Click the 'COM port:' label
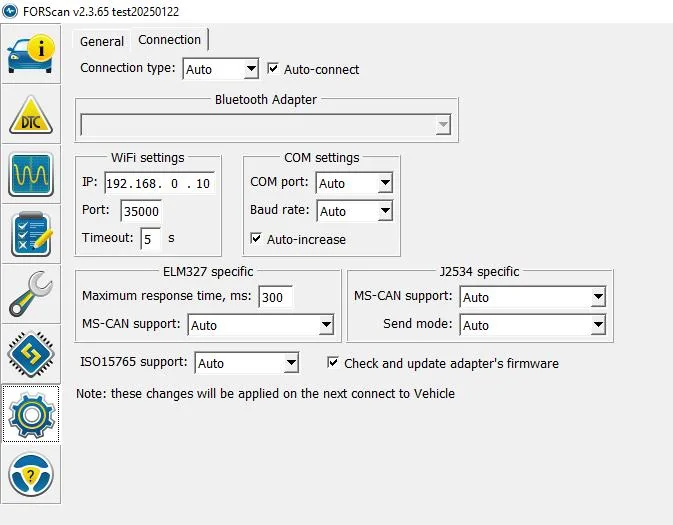Image resolution: width=673 pixels, height=525 pixels. 279,182
